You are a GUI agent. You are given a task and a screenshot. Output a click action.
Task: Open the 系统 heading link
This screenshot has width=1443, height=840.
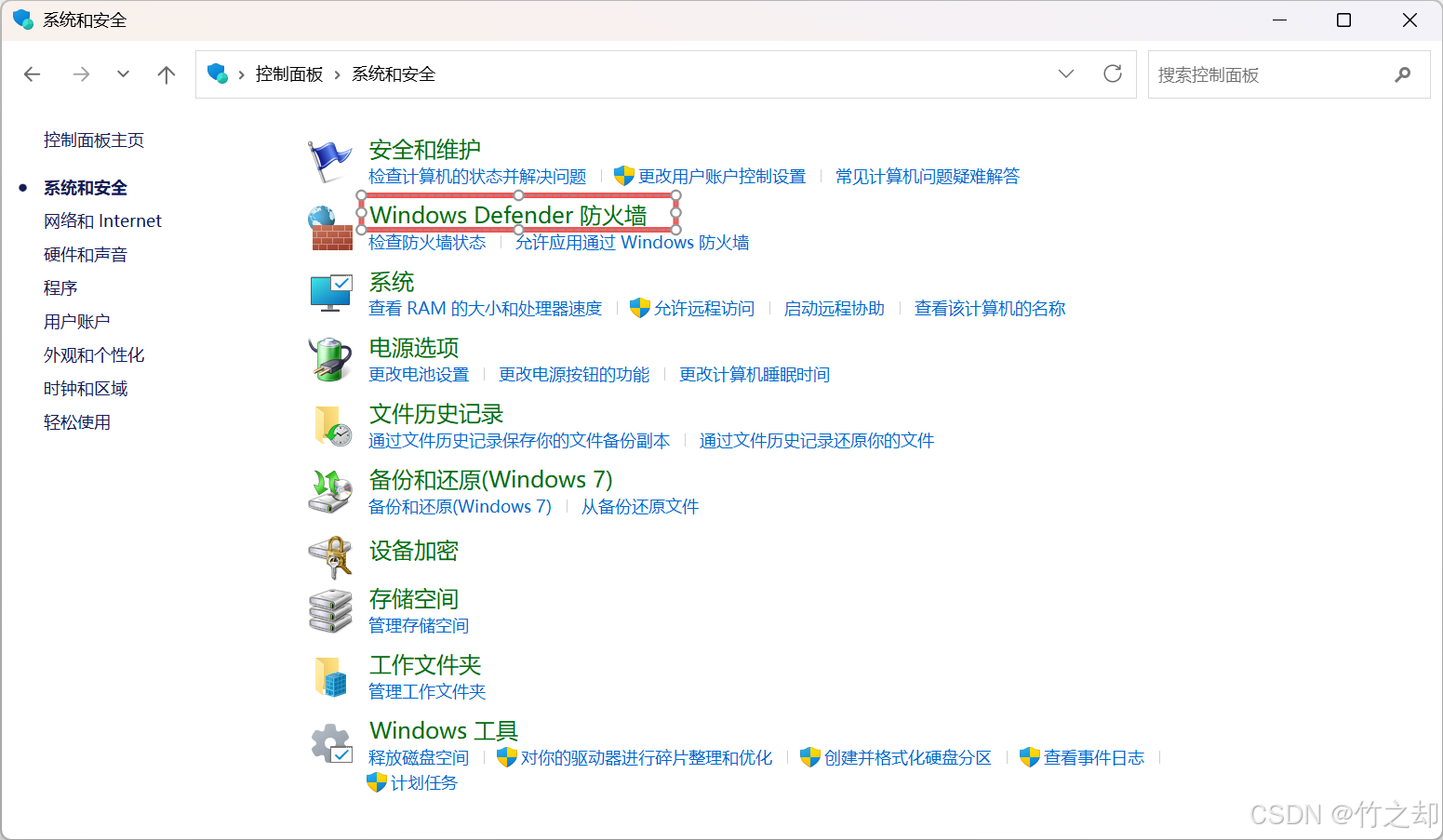click(x=392, y=282)
